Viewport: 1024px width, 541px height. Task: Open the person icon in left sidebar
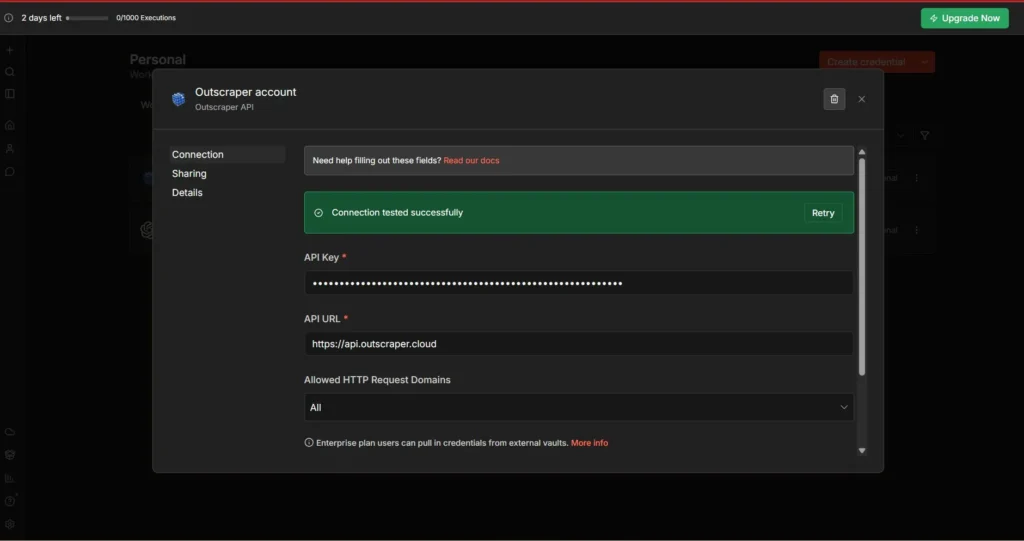pyautogui.click(x=10, y=148)
